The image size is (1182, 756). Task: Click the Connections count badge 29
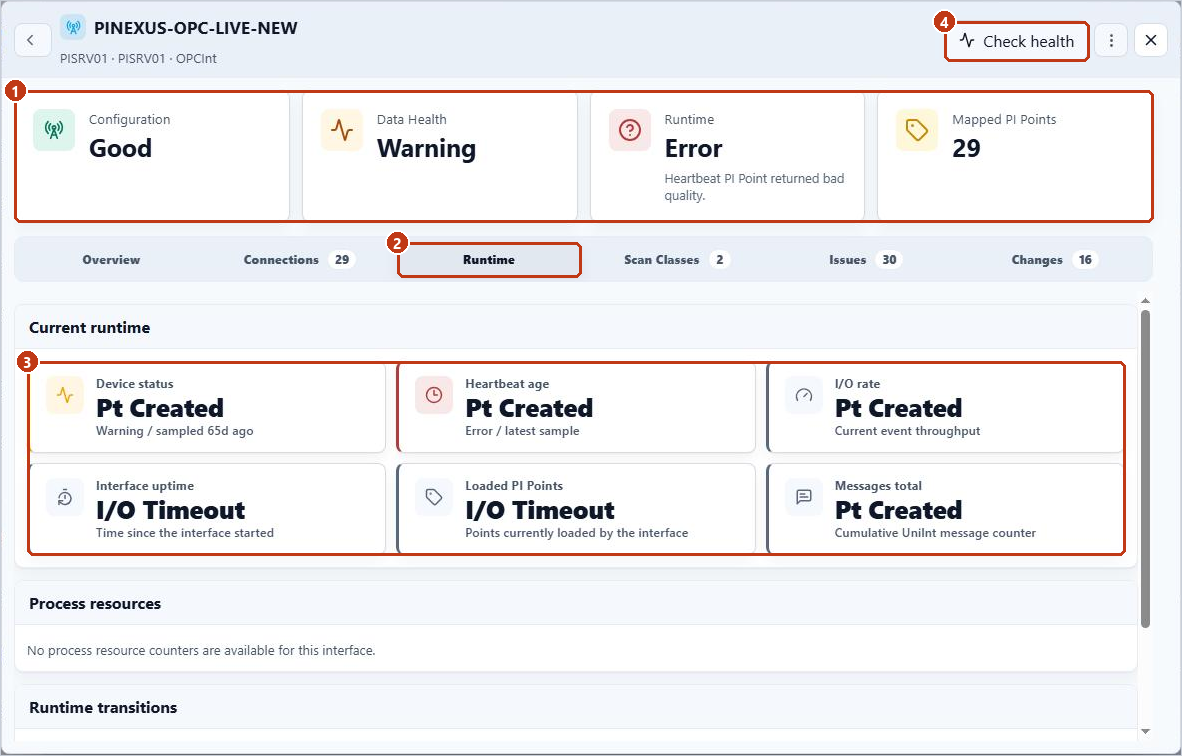pos(341,260)
